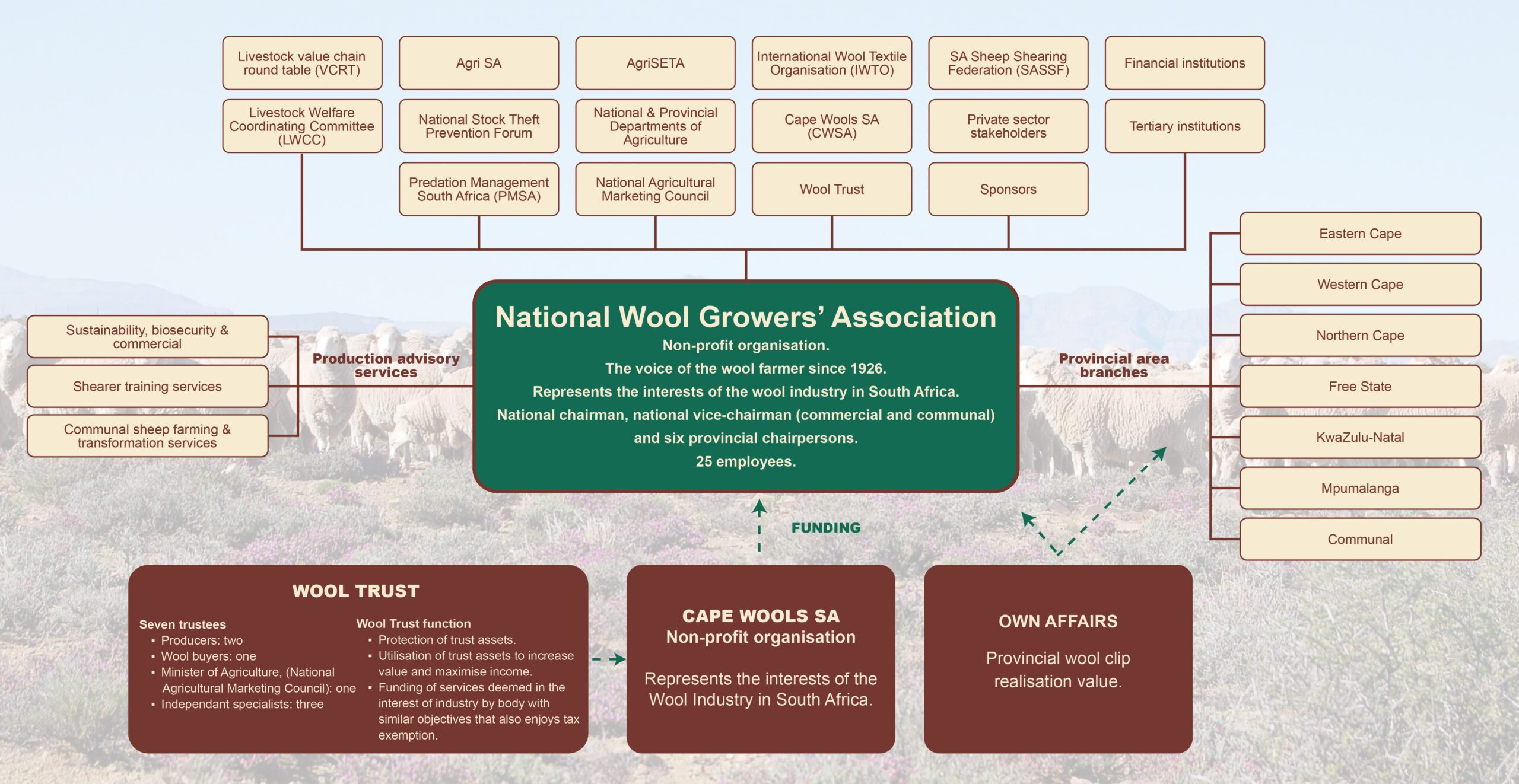Click the 'Wool Trust function' subheading

(414, 624)
